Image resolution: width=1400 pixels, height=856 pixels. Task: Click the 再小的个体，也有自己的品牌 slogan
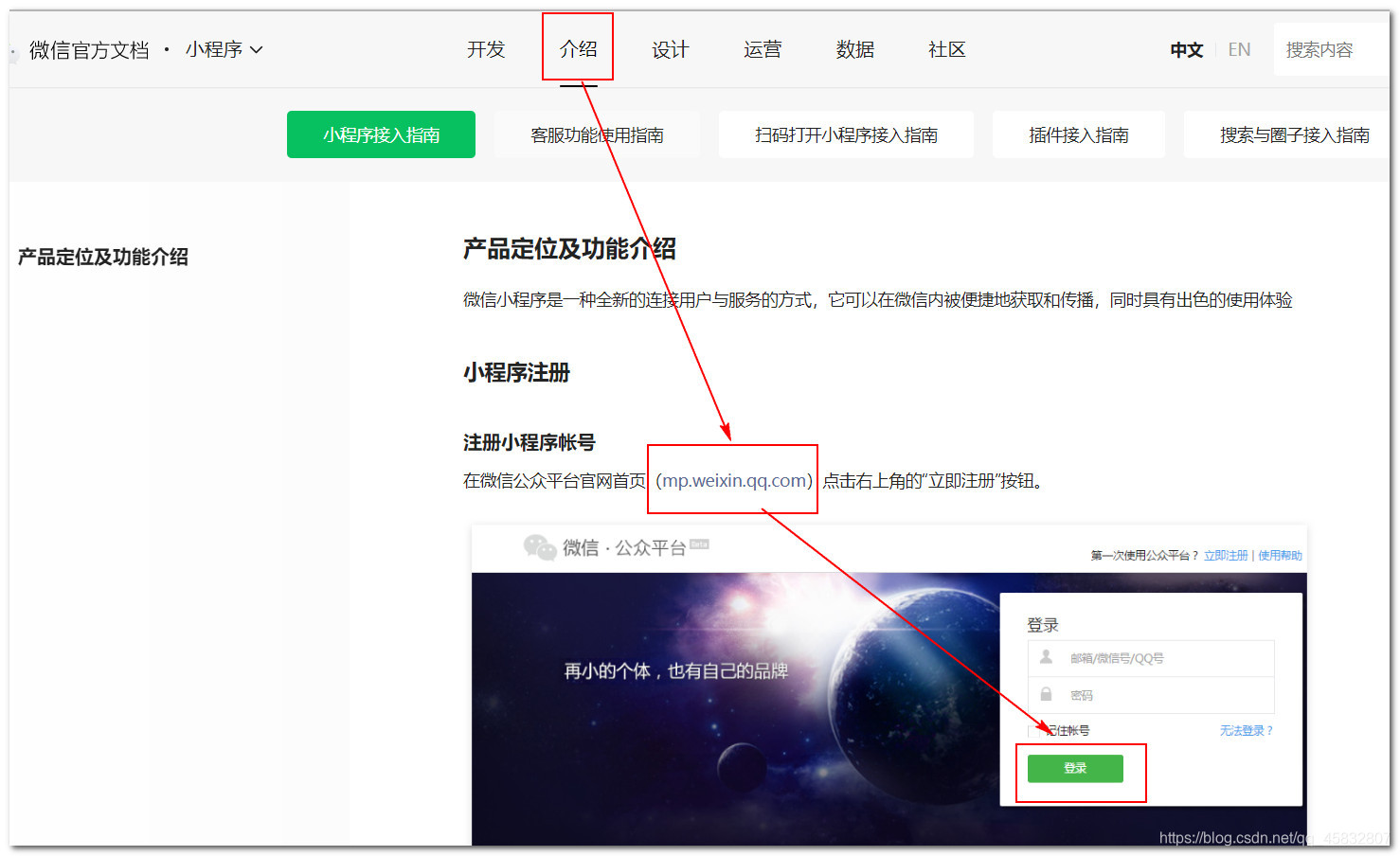(676, 671)
